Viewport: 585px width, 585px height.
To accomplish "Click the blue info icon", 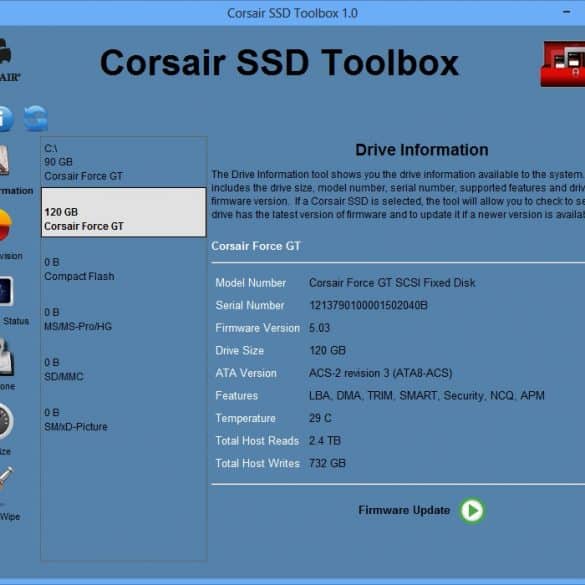I will click(x=6, y=119).
